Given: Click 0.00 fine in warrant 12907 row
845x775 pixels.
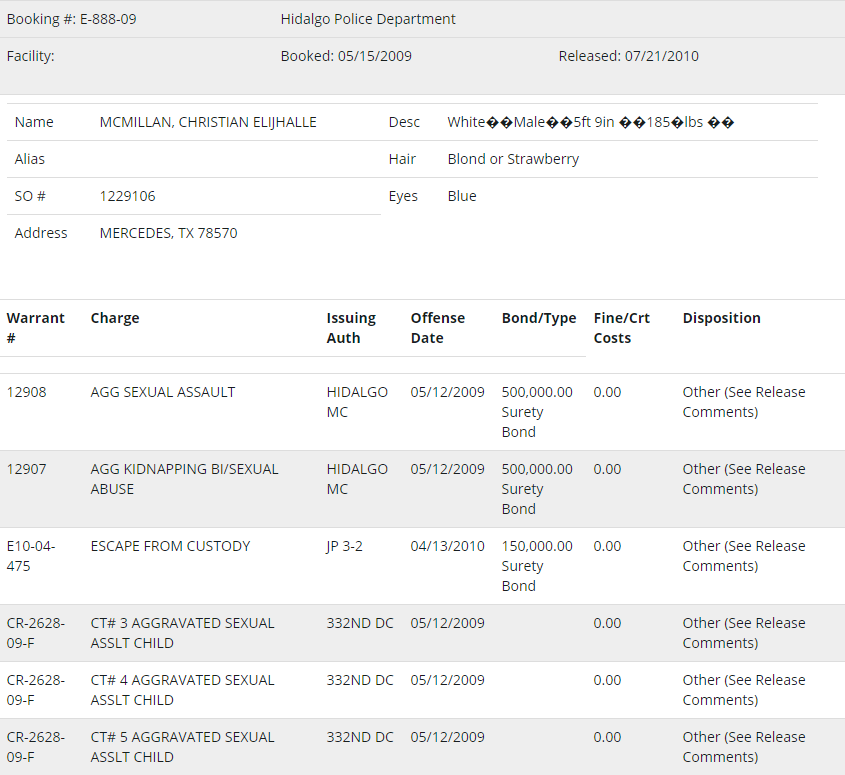Looking at the screenshot, I should [x=607, y=469].
